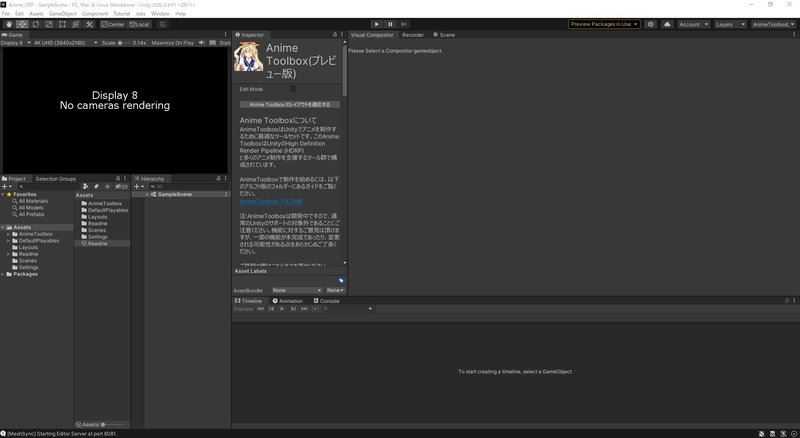Toggle Center pivot mode button
The image size is (800, 438).
click(113, 25)
